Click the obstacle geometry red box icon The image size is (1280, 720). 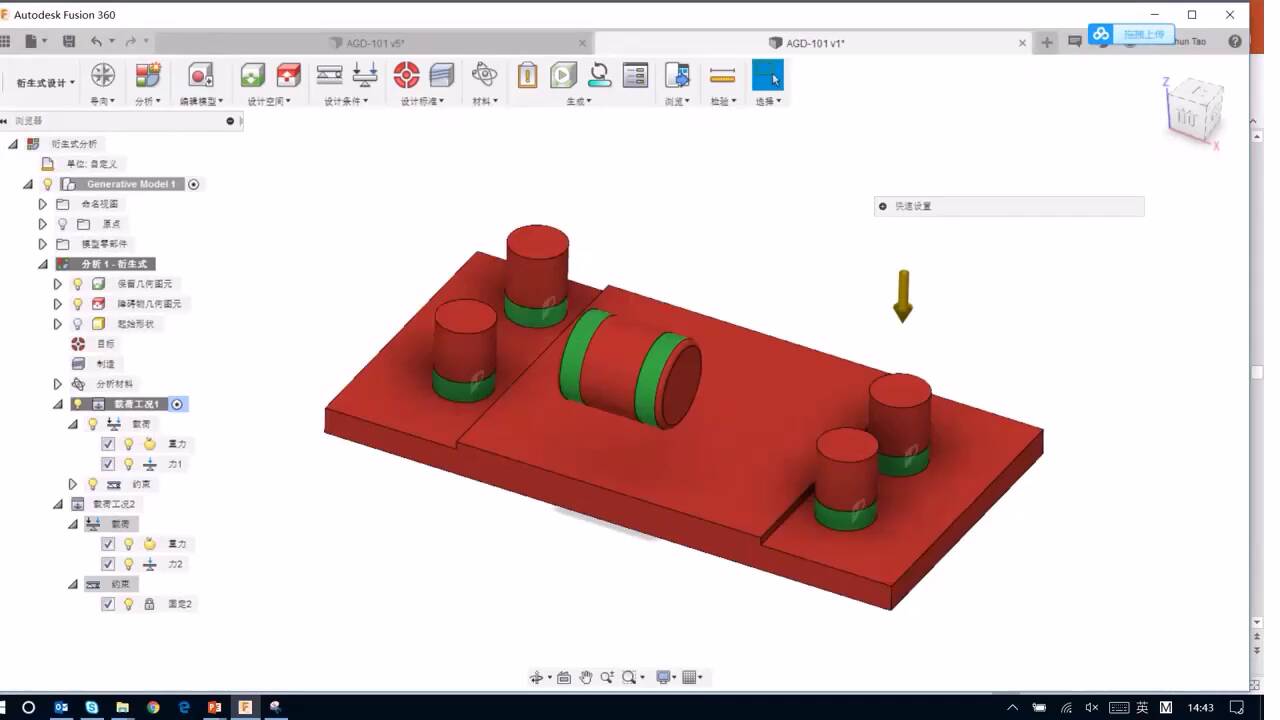point(289,75)
